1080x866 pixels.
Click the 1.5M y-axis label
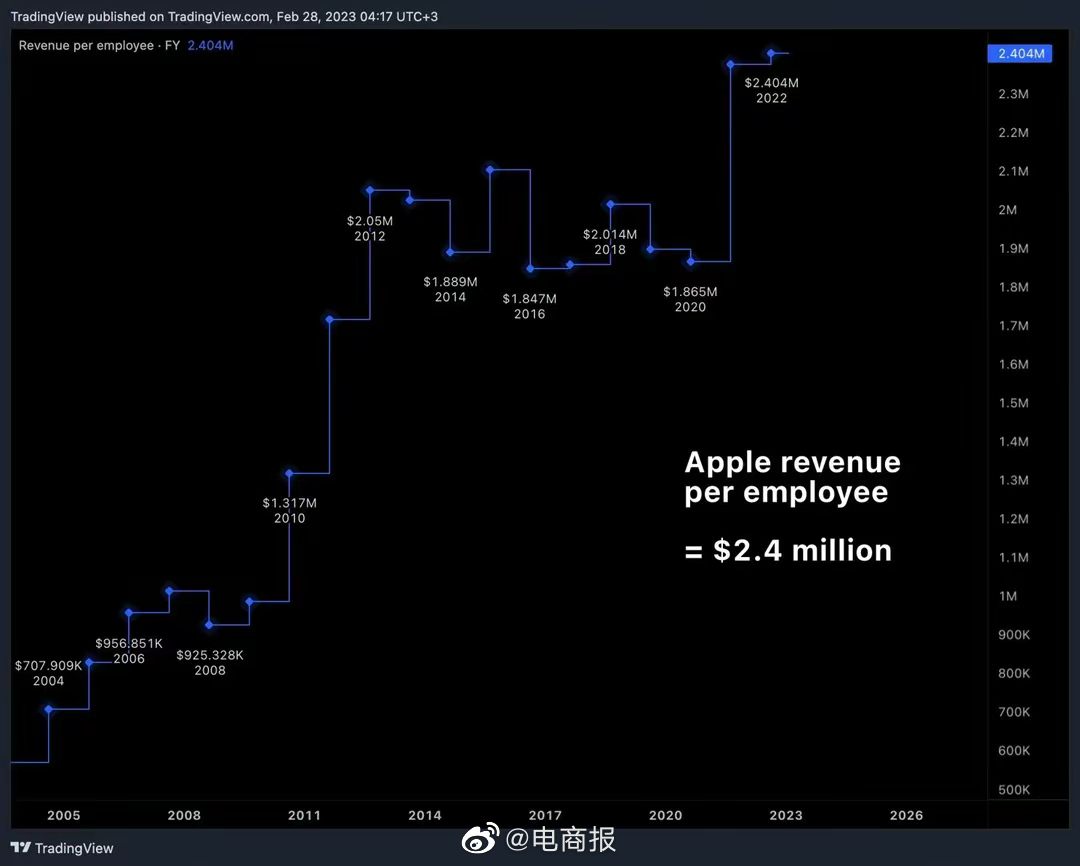point(1013,402)
